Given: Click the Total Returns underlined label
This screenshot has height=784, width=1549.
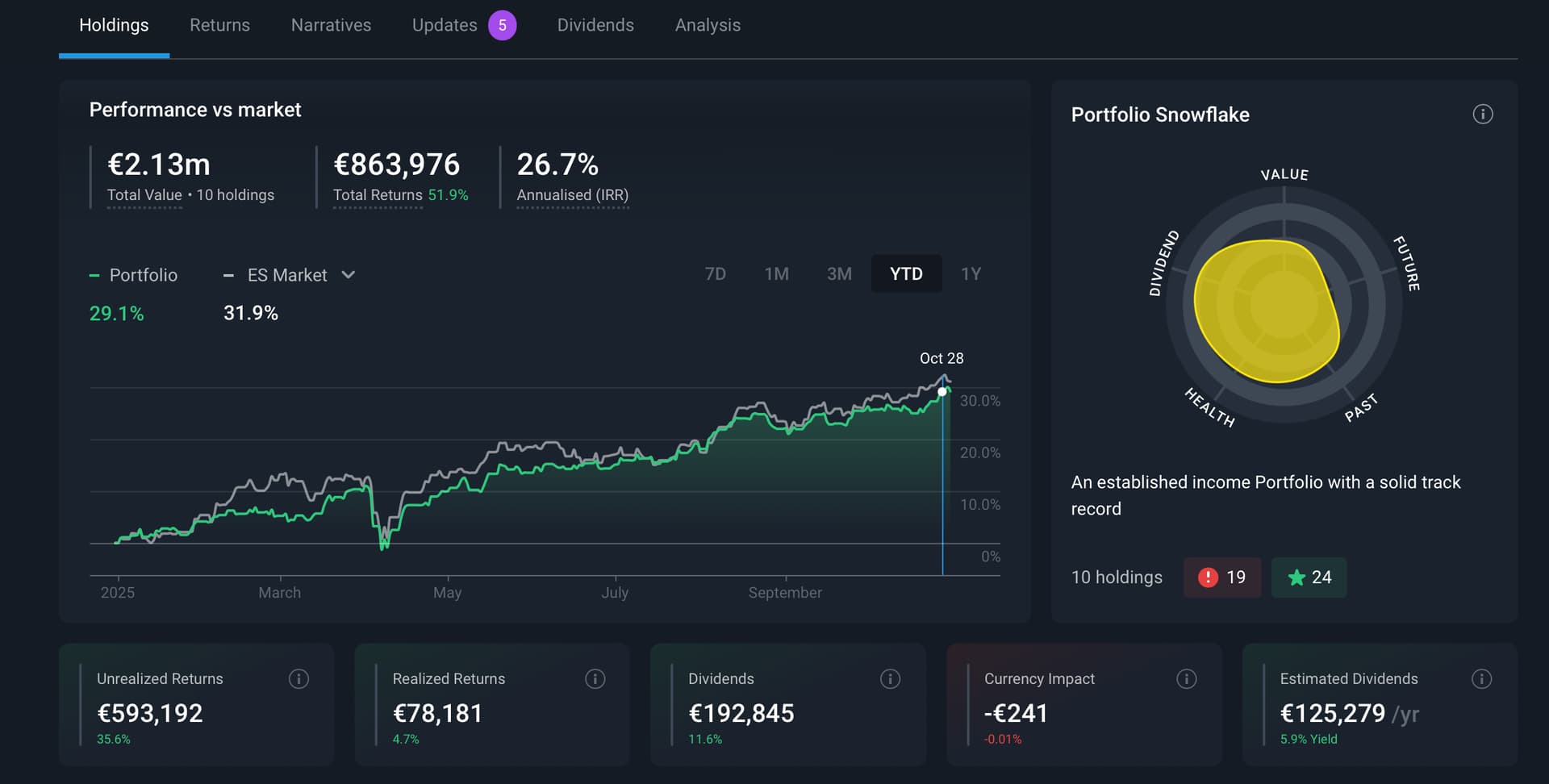Looking at the screenshot, I should coord(378,195).
